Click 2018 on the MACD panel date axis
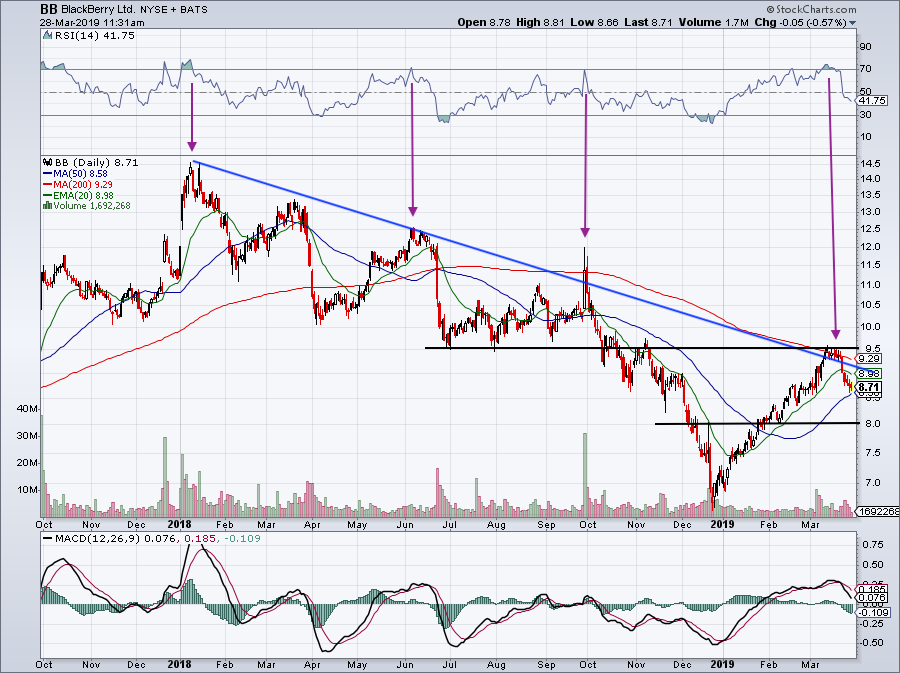 [180, 664]
